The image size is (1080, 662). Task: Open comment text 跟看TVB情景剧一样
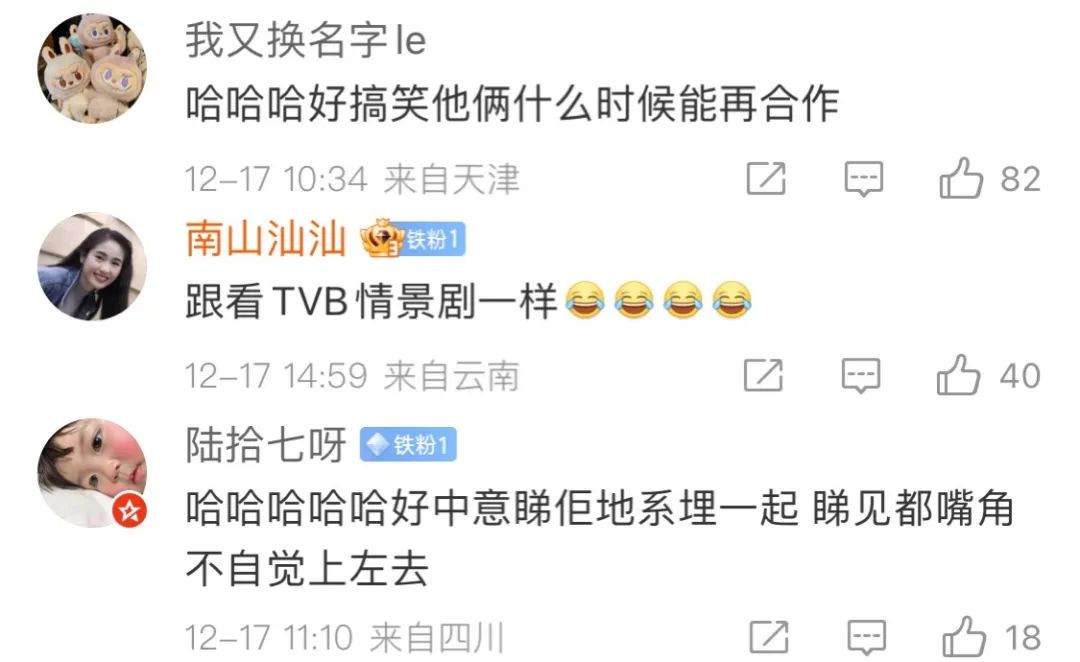click(x=371, y=302)
